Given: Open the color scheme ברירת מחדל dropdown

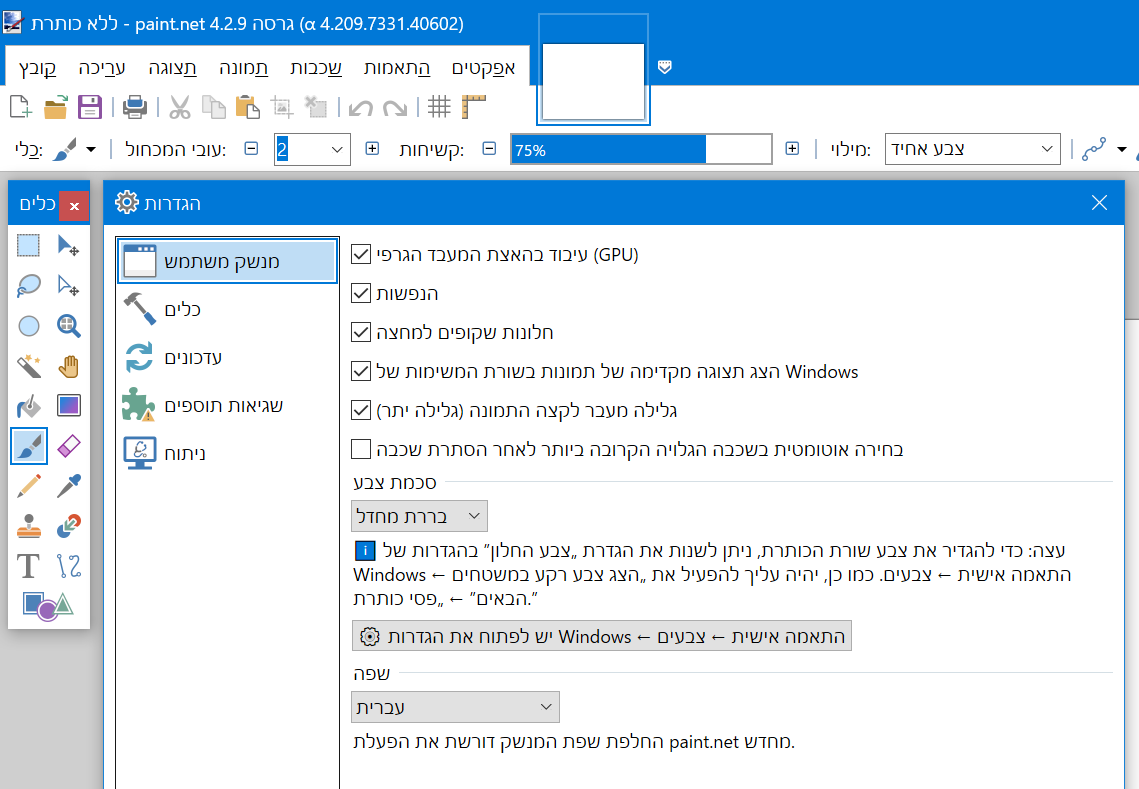Looking at the screenshot, I should (419, 516).
